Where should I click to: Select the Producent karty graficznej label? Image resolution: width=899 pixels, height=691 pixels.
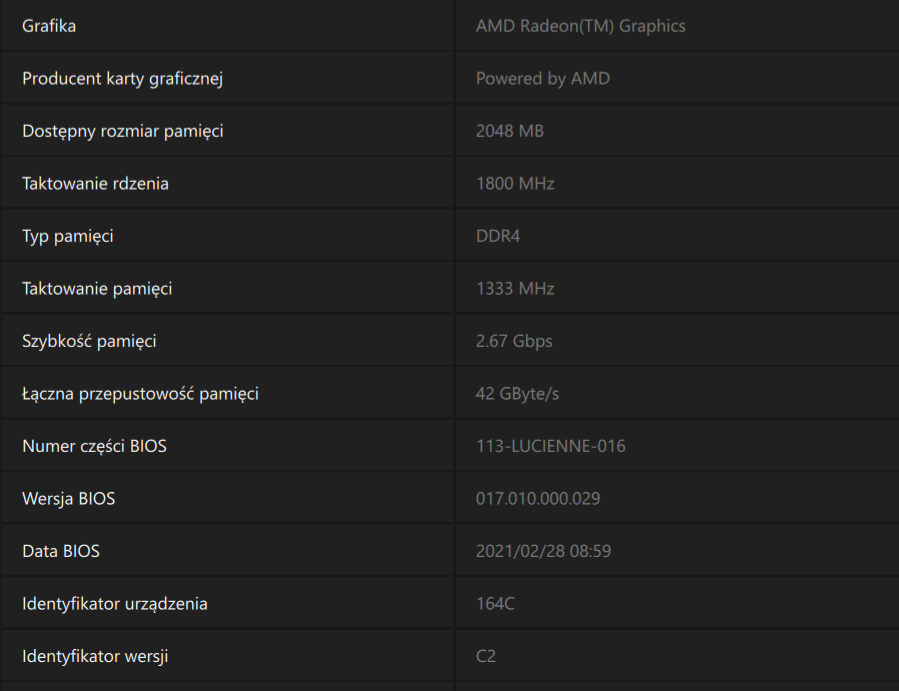coord(122,79)
